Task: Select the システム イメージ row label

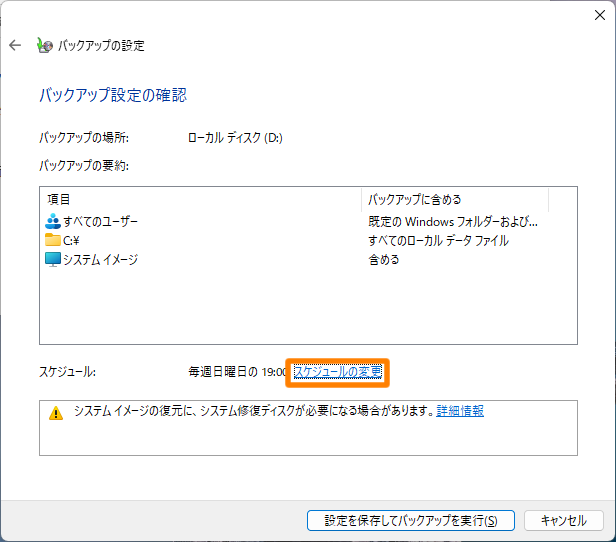Action: pyautogui.click(x=100, y=259)
